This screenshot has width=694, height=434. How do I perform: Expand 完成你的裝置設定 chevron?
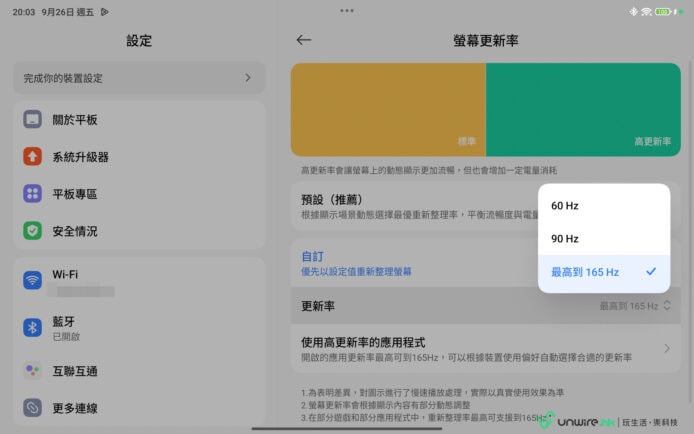[x=248, y=78]
